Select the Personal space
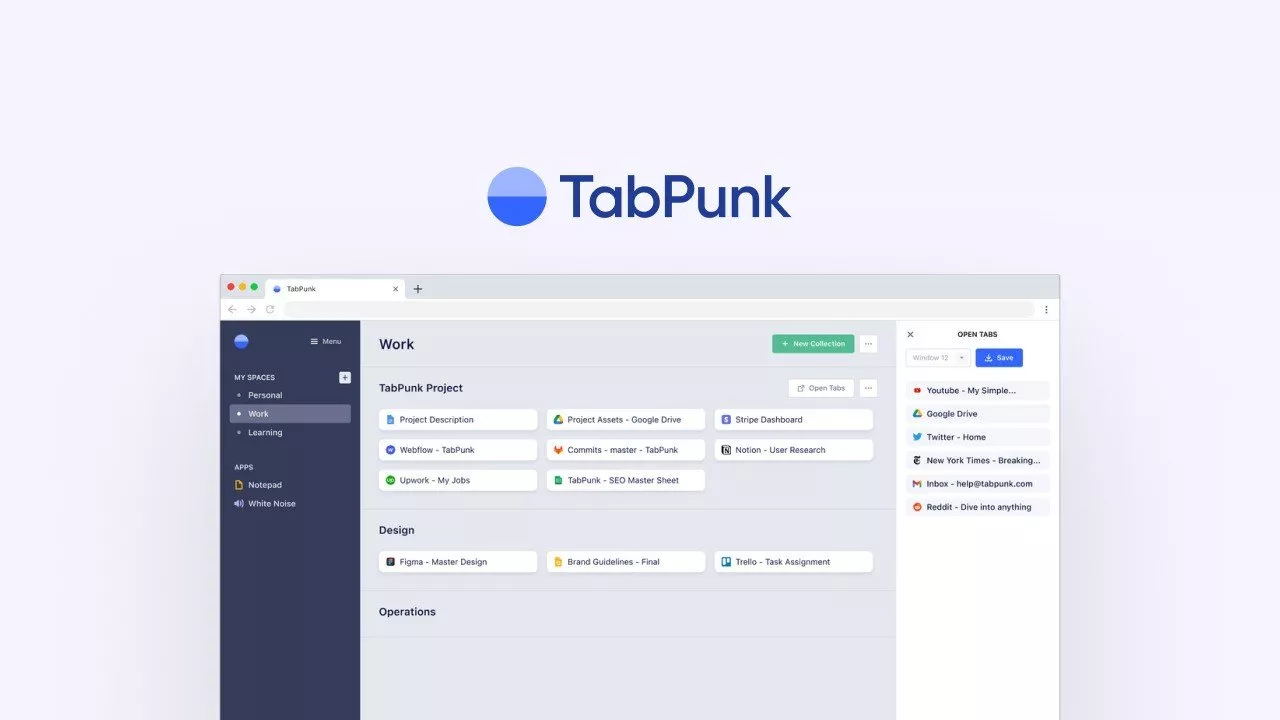Image resolution: width=1280 pixels, height=720 pixels. 265,395
